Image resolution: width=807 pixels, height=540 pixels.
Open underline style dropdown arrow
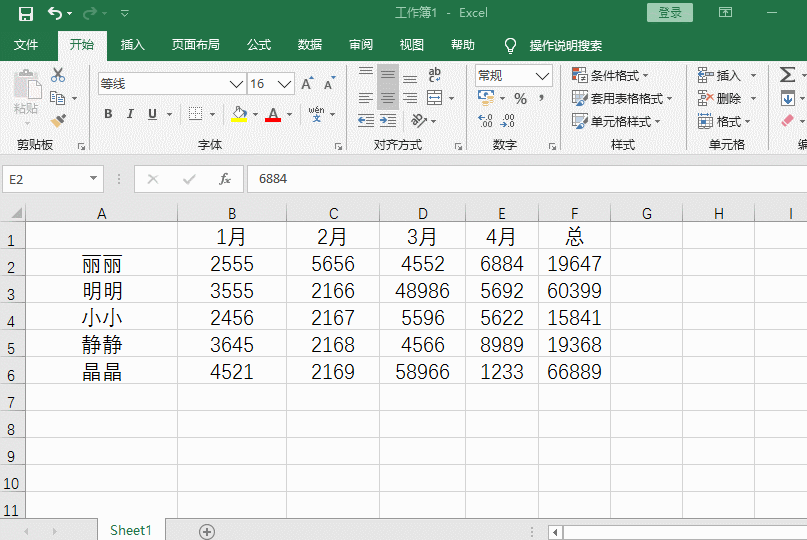pos(169,114)
